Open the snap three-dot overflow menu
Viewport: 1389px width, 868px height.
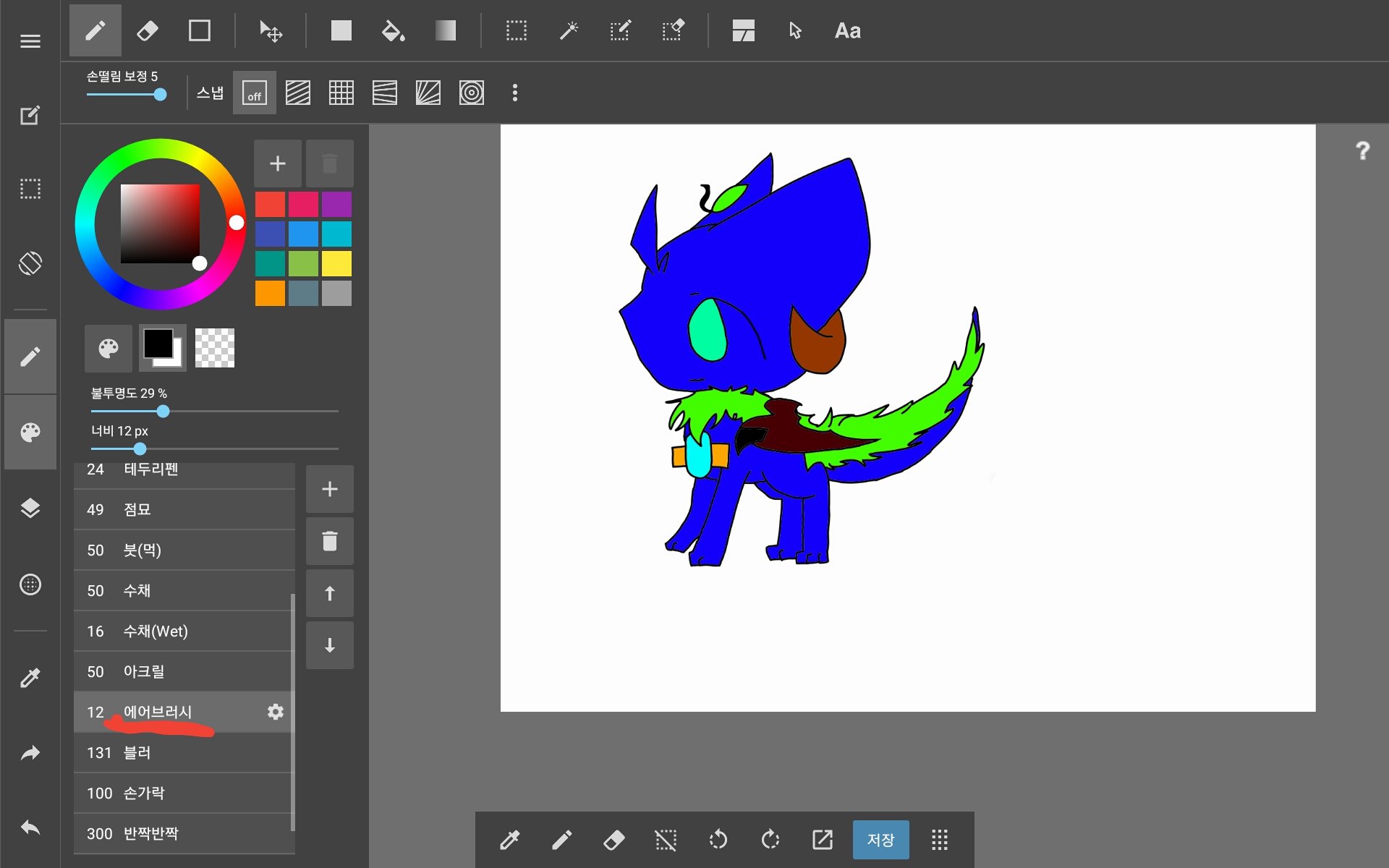click(x=514, y=93)
